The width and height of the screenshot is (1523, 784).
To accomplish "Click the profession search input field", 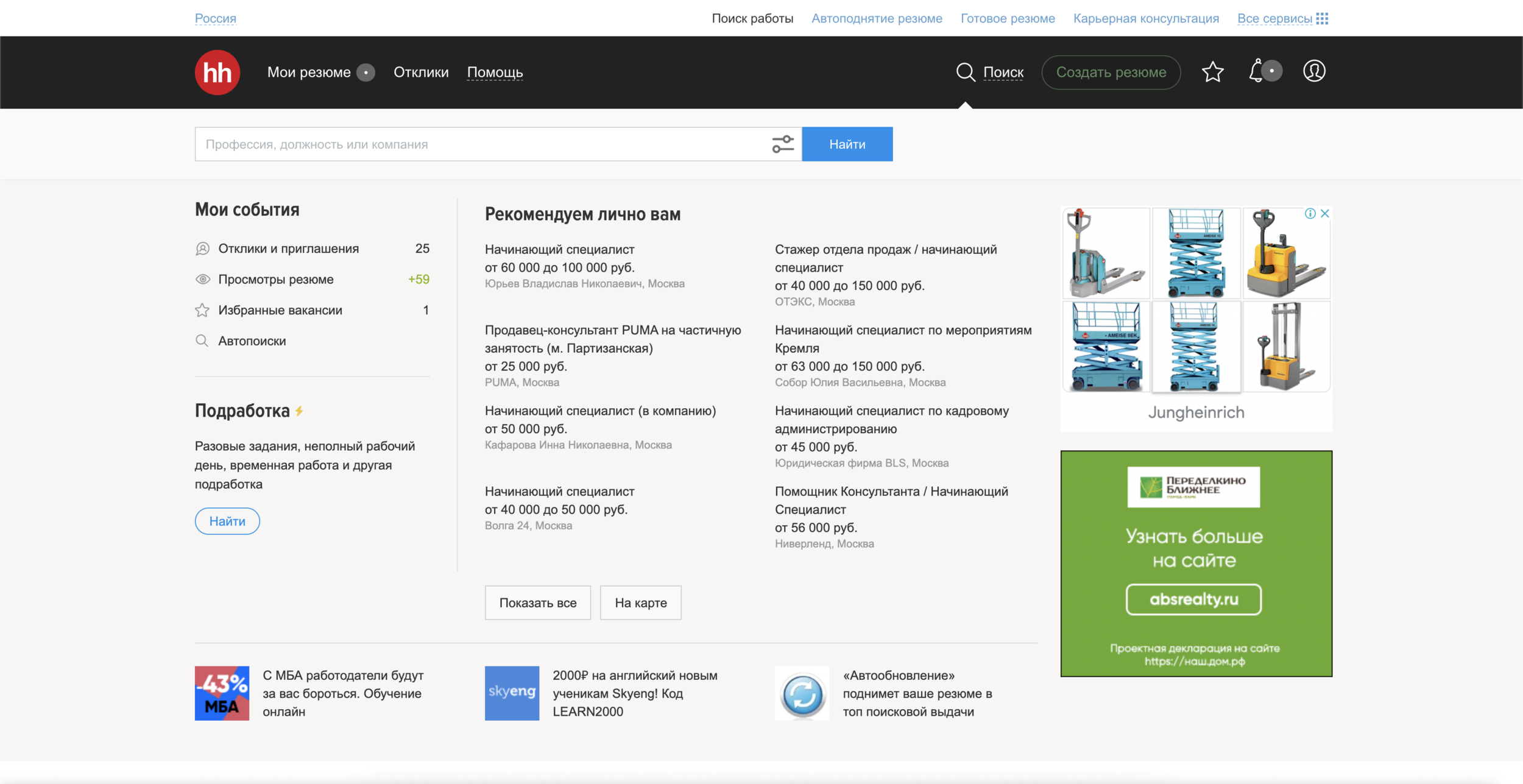I will click(x=481, y=144).
